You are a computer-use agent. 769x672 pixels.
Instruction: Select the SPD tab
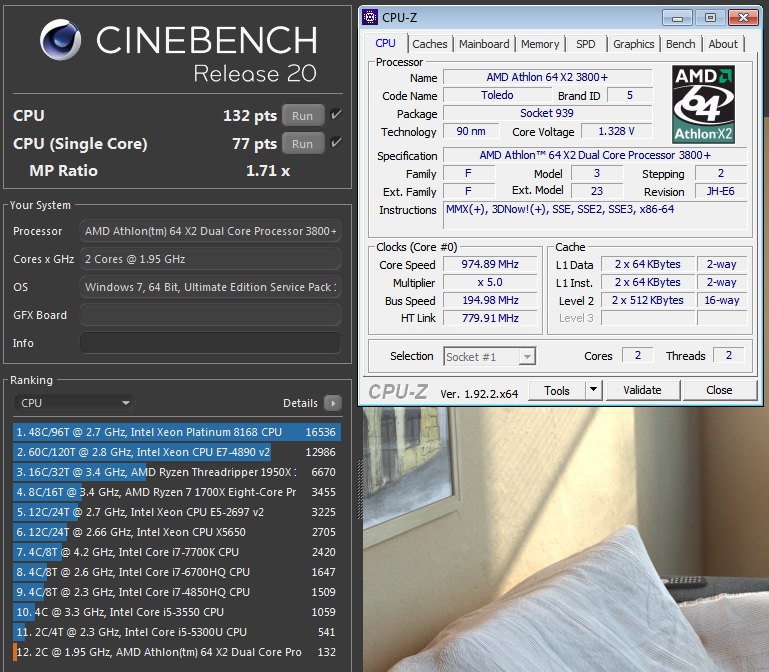point(586,44)
